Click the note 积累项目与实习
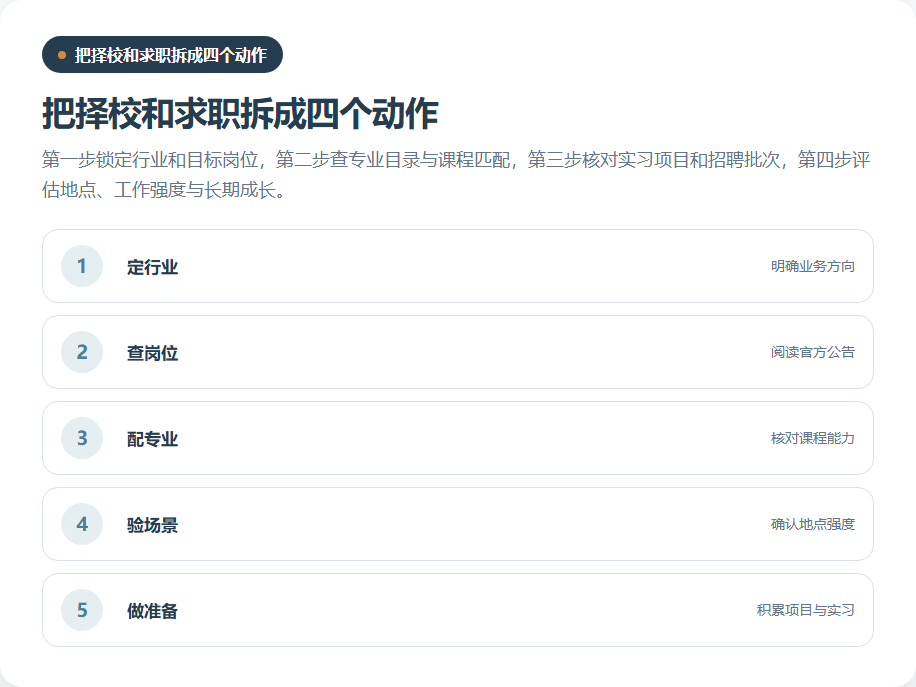 pyautogui.click(x=806, y=610)
